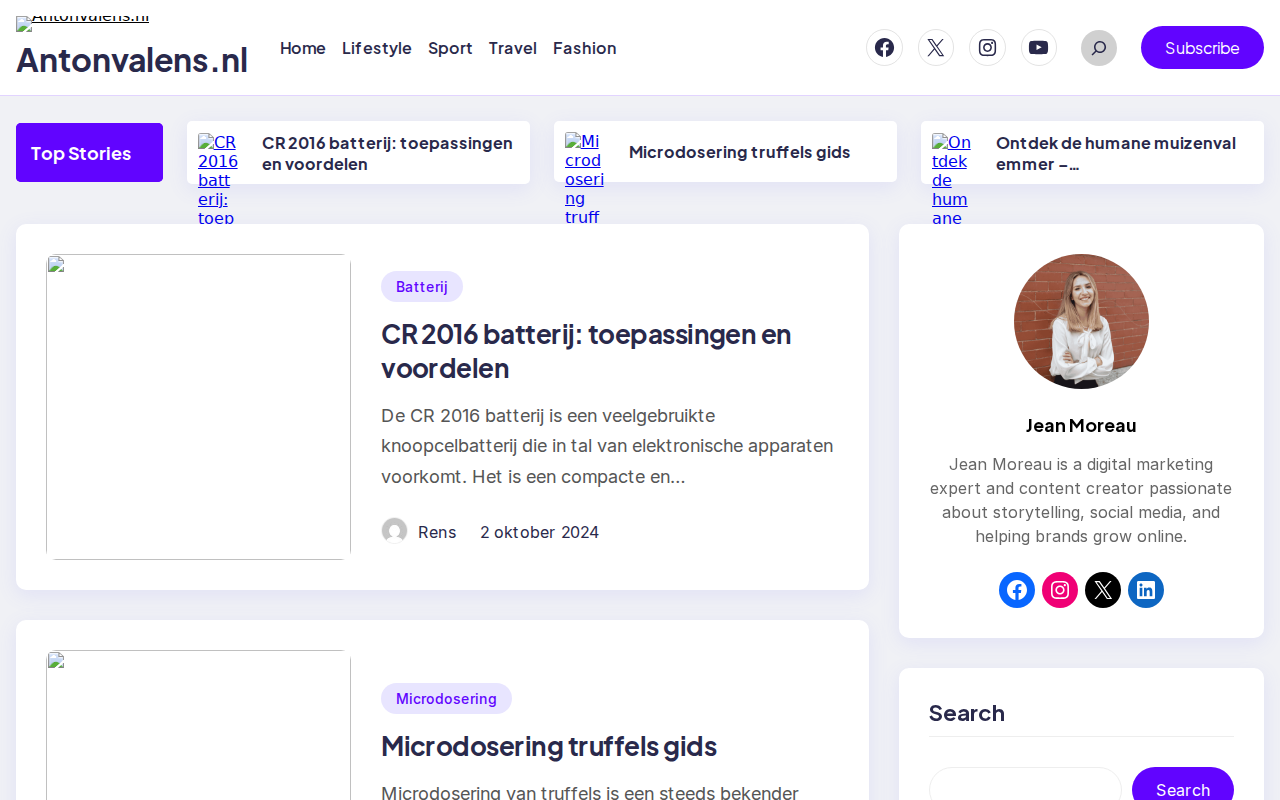Click the muizenval top story thumbnail
1280x800 pixels.
(x=952, y=178)
